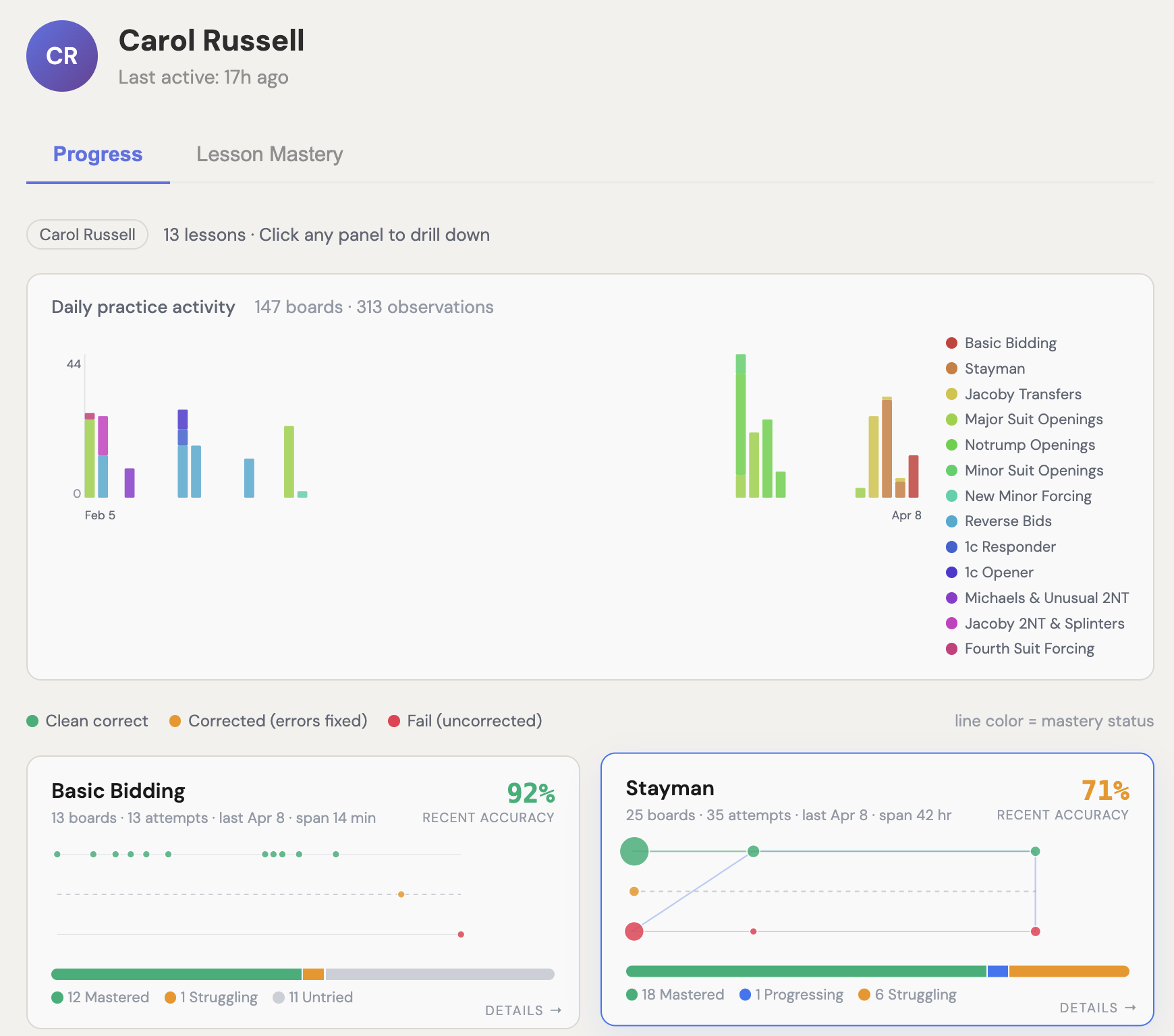The image size is (1174, 1036).
Task: Select the Jacoby Transfers legend indicator
Action: click(x=951, y=394)
